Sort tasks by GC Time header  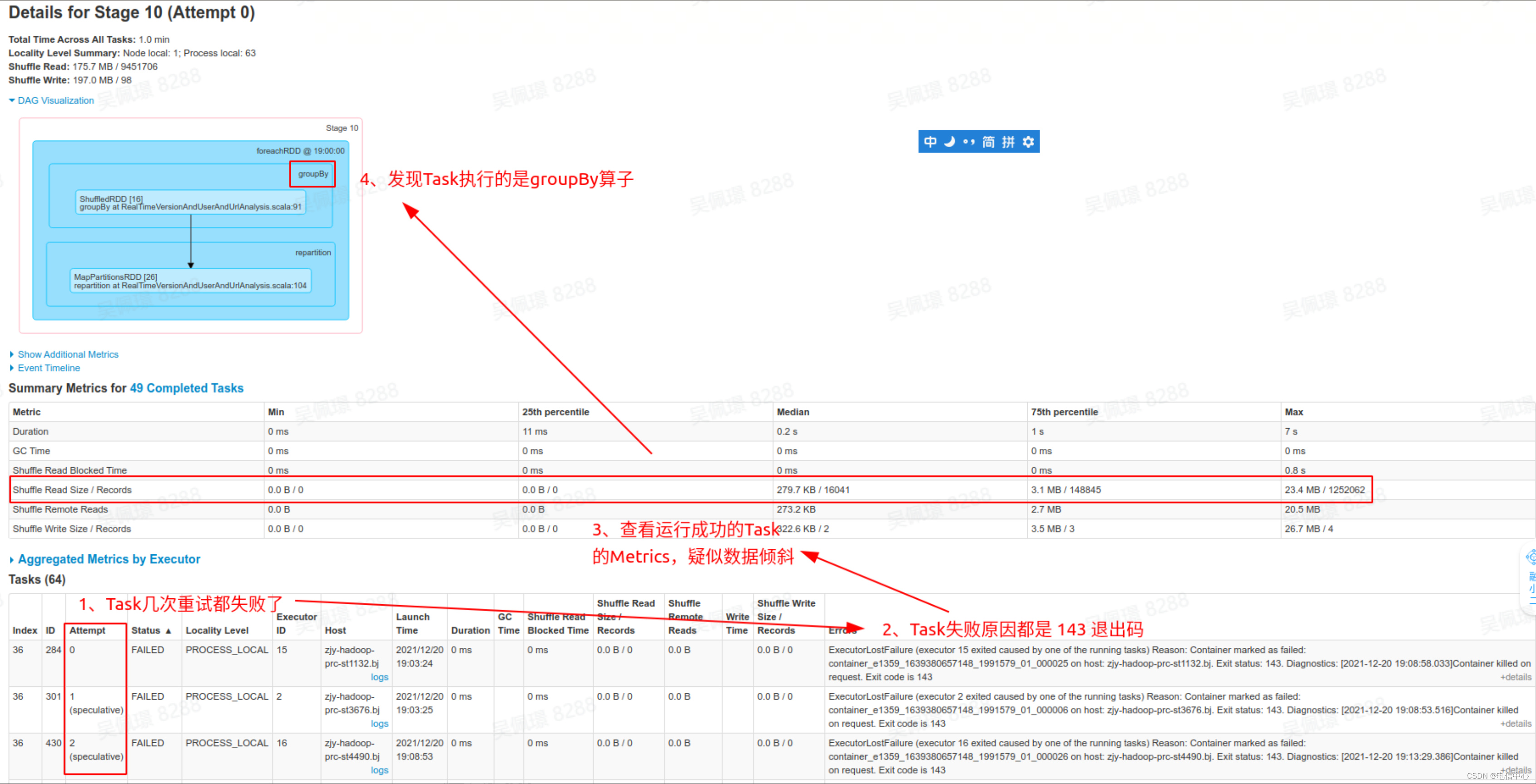[x=509, y=624]
